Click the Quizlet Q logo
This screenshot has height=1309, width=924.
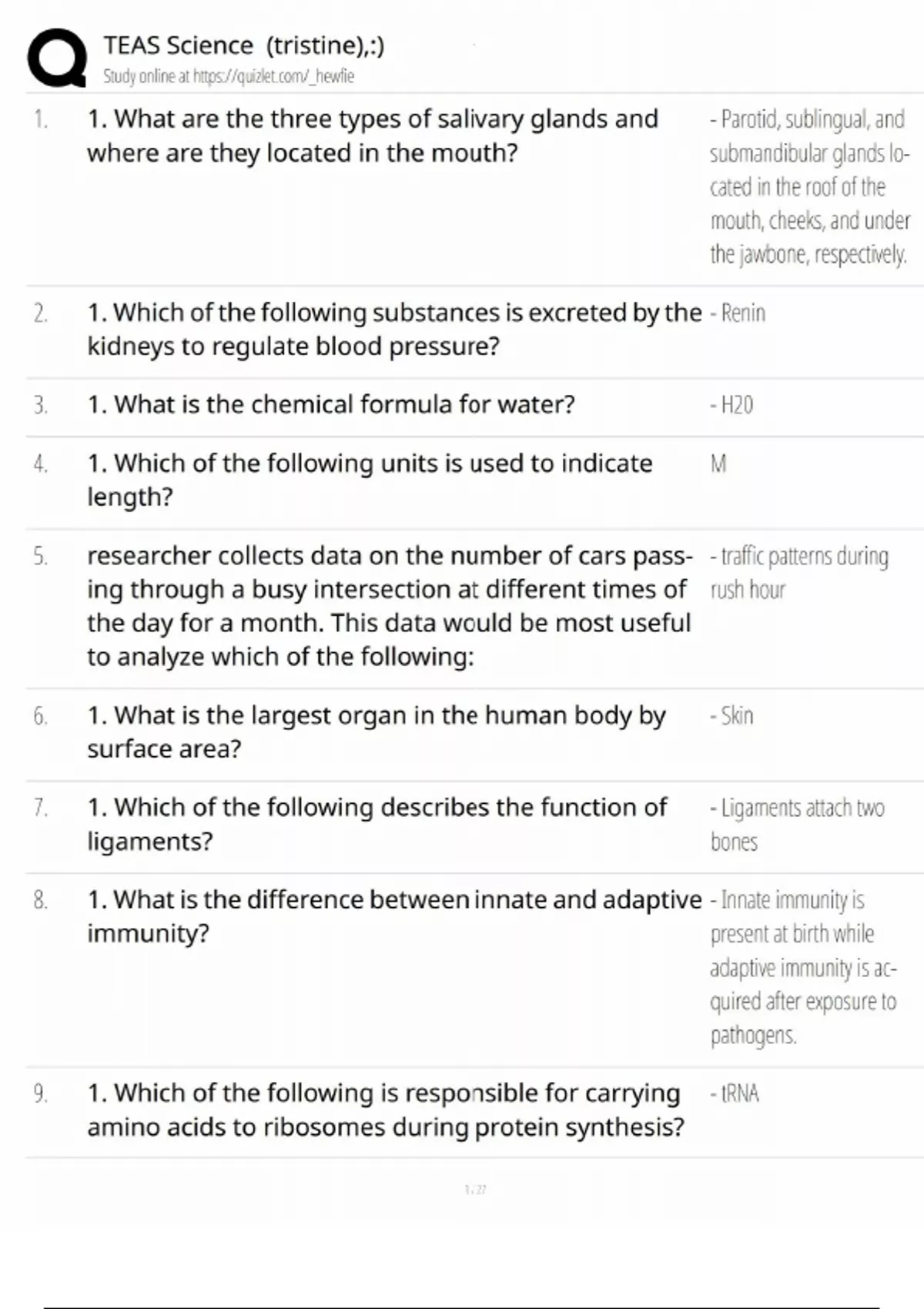56,58
